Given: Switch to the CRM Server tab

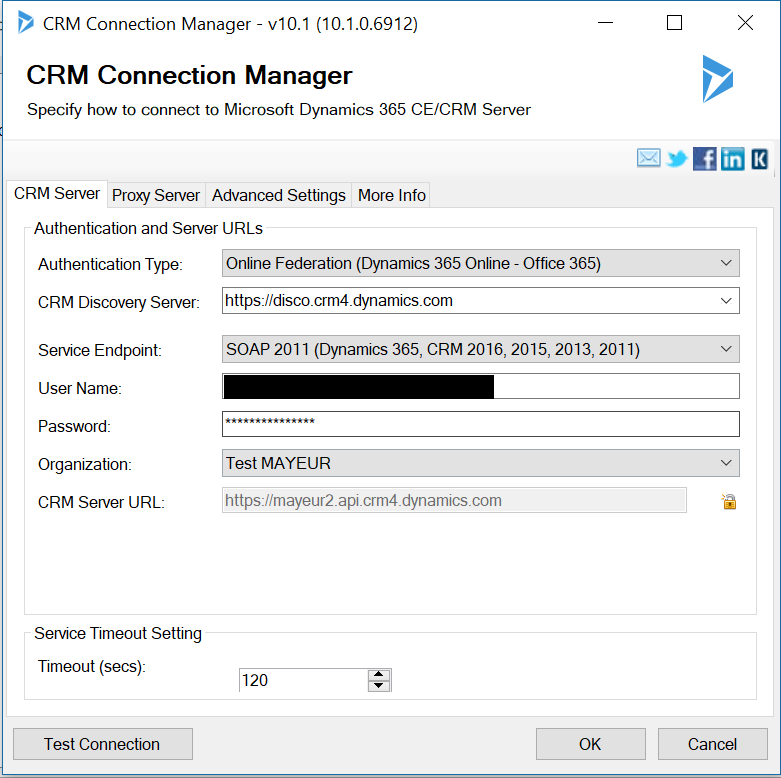Looking at the screenshot, I should point(57,193).
